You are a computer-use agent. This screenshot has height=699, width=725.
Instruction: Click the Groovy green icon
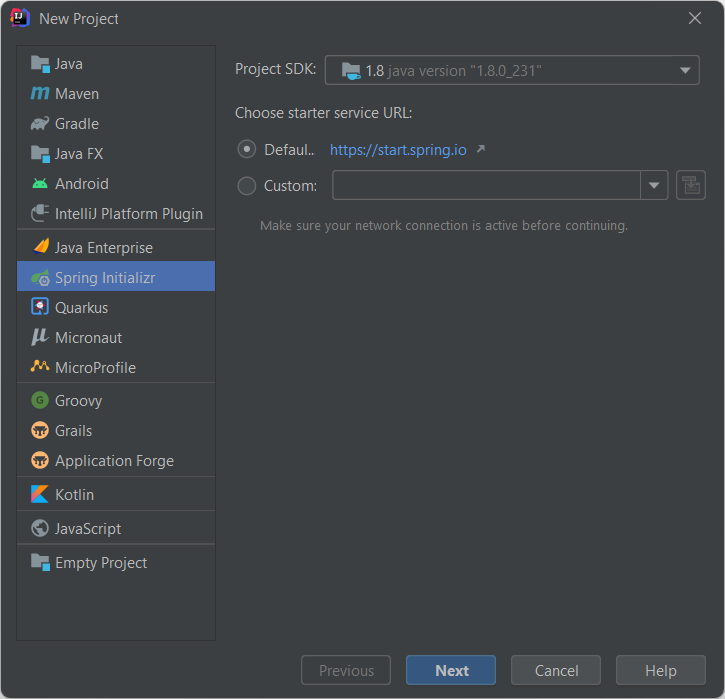(x=40, y=401)
